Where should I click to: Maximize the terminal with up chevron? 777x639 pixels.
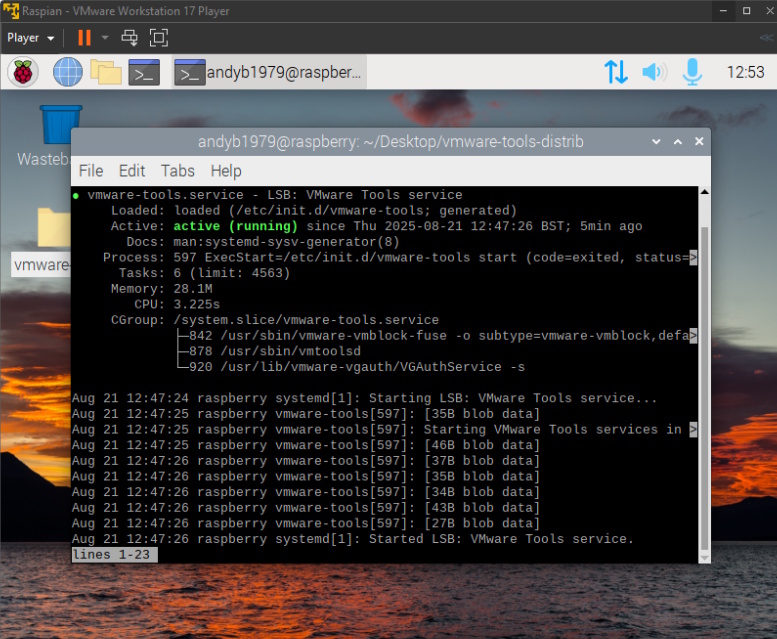tap(678, 142)
